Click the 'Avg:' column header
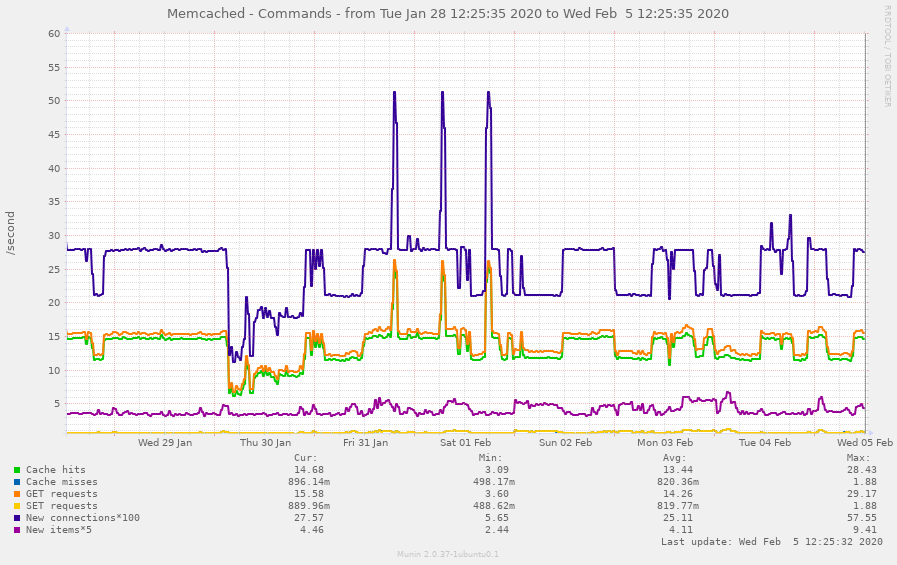Image resolution: width=897 pixels, height=565 pixels. click(x=674, y=457)
